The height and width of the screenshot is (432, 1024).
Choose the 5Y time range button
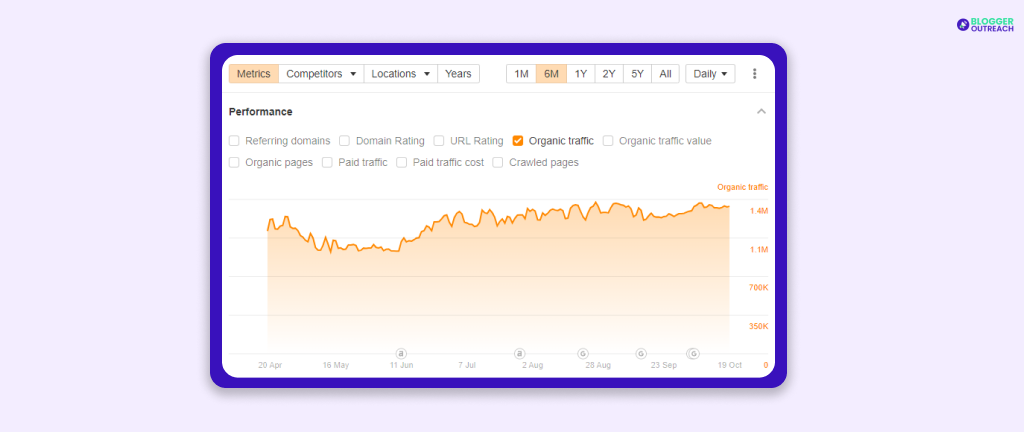coord(637,74)
